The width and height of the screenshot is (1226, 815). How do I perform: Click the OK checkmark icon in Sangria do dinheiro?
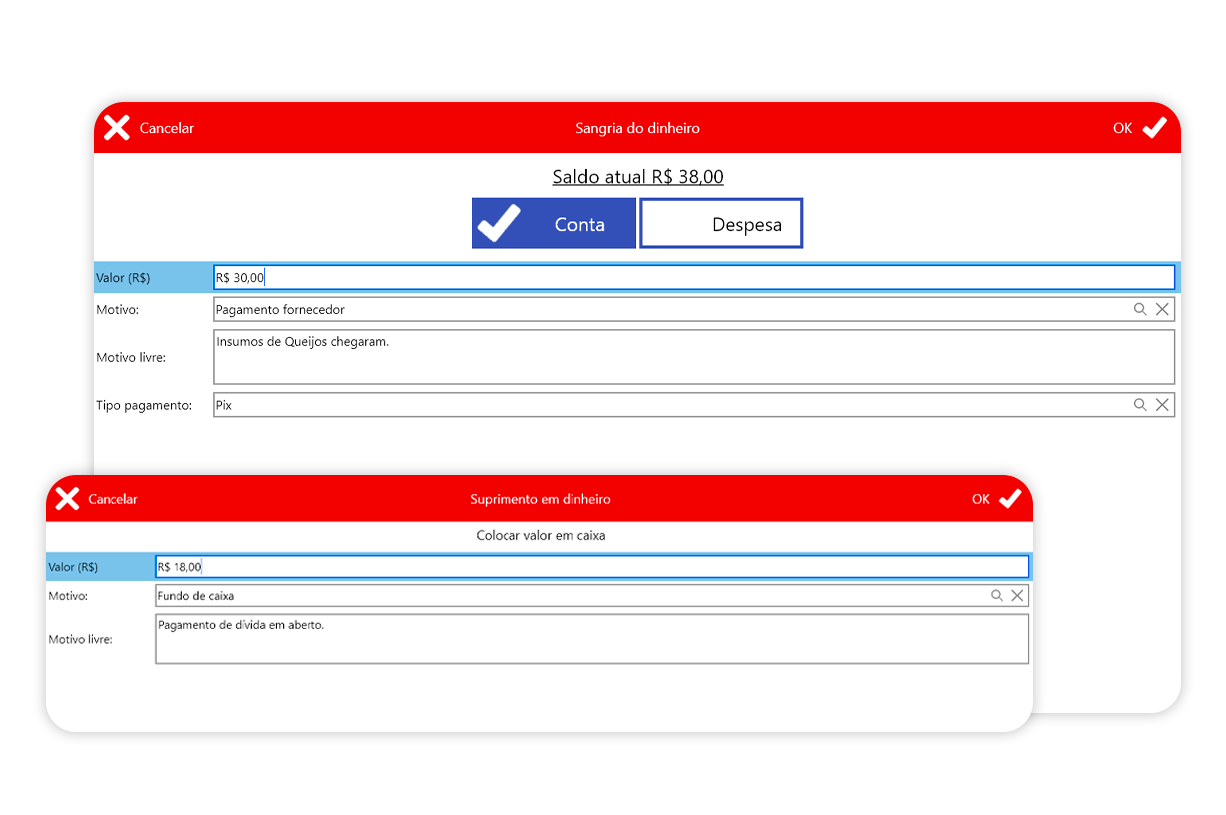(1155, 128)
